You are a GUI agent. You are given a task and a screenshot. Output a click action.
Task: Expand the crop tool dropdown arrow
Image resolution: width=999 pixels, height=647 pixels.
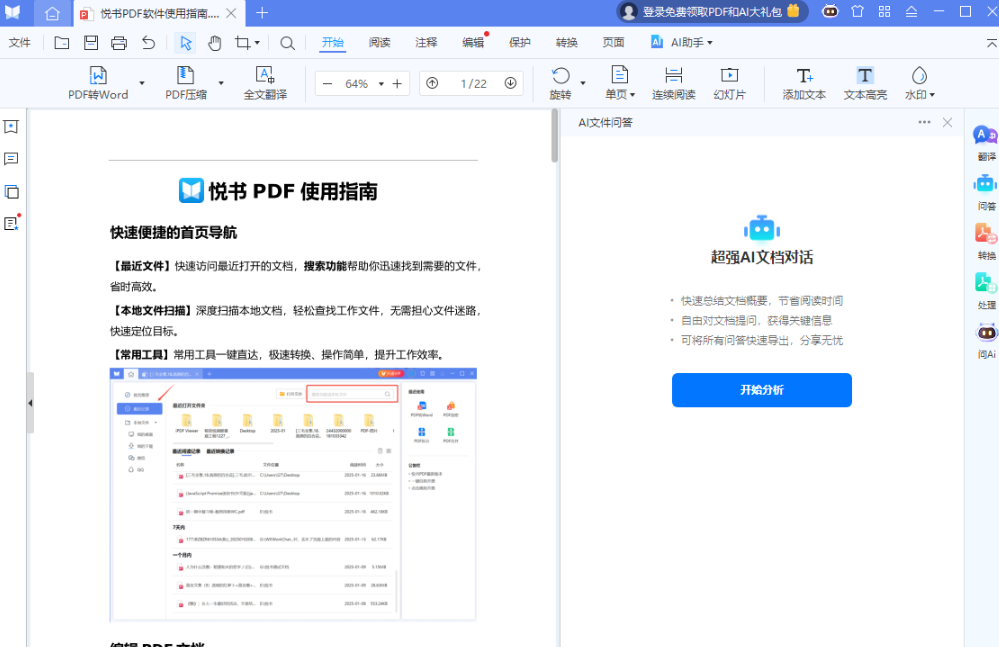[257, 43]
